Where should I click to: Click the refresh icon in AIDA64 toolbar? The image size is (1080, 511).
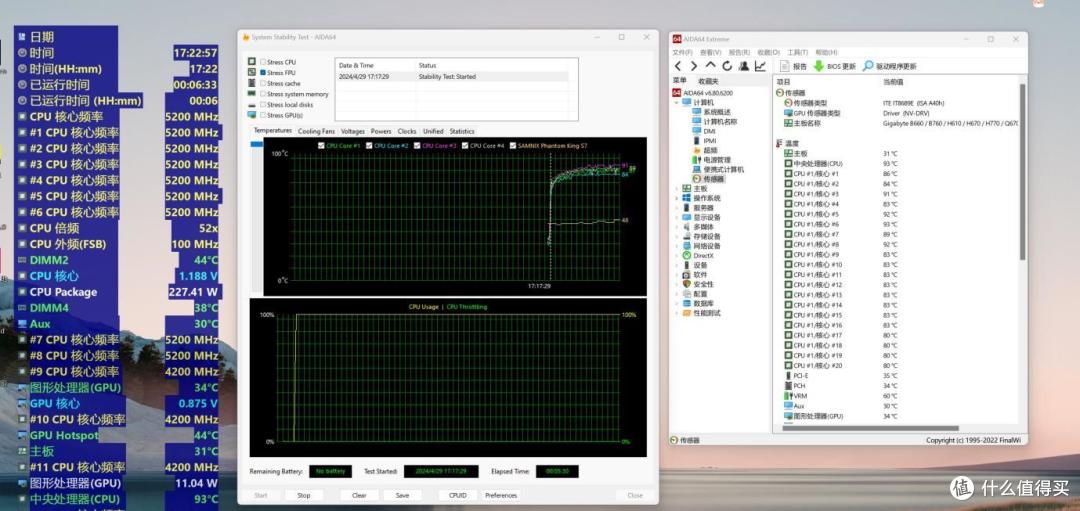[727, 66]
